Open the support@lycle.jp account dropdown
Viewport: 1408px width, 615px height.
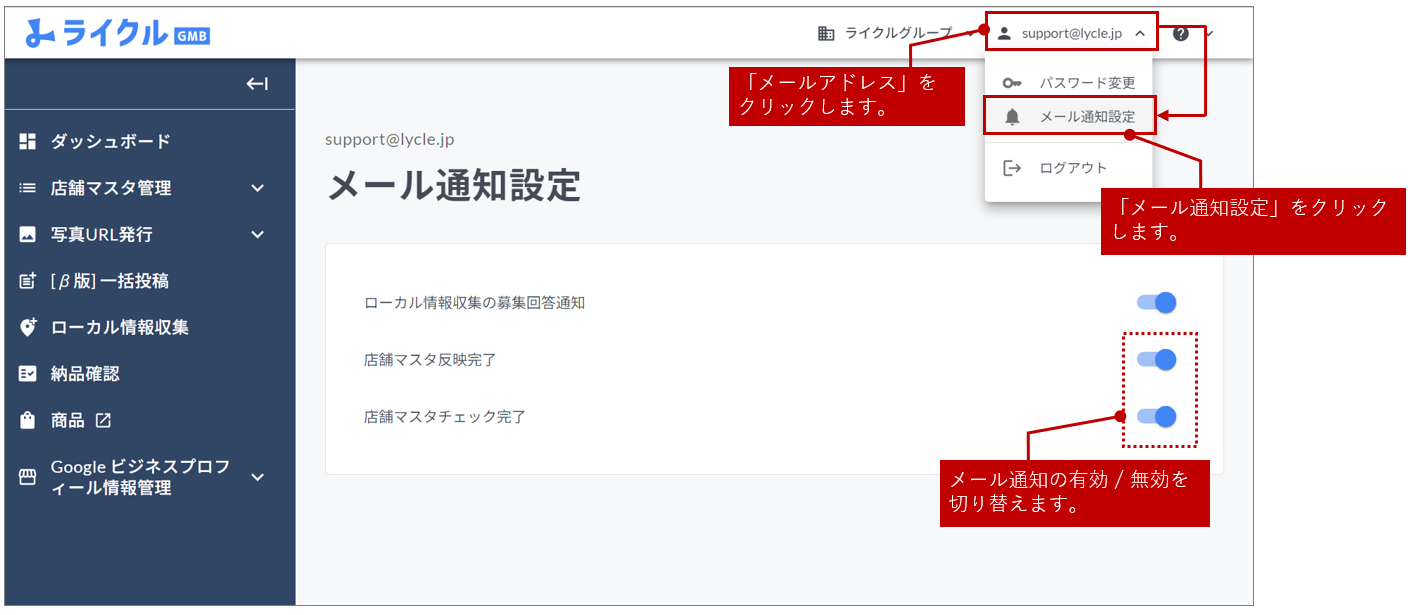(x=1071, y=33)
